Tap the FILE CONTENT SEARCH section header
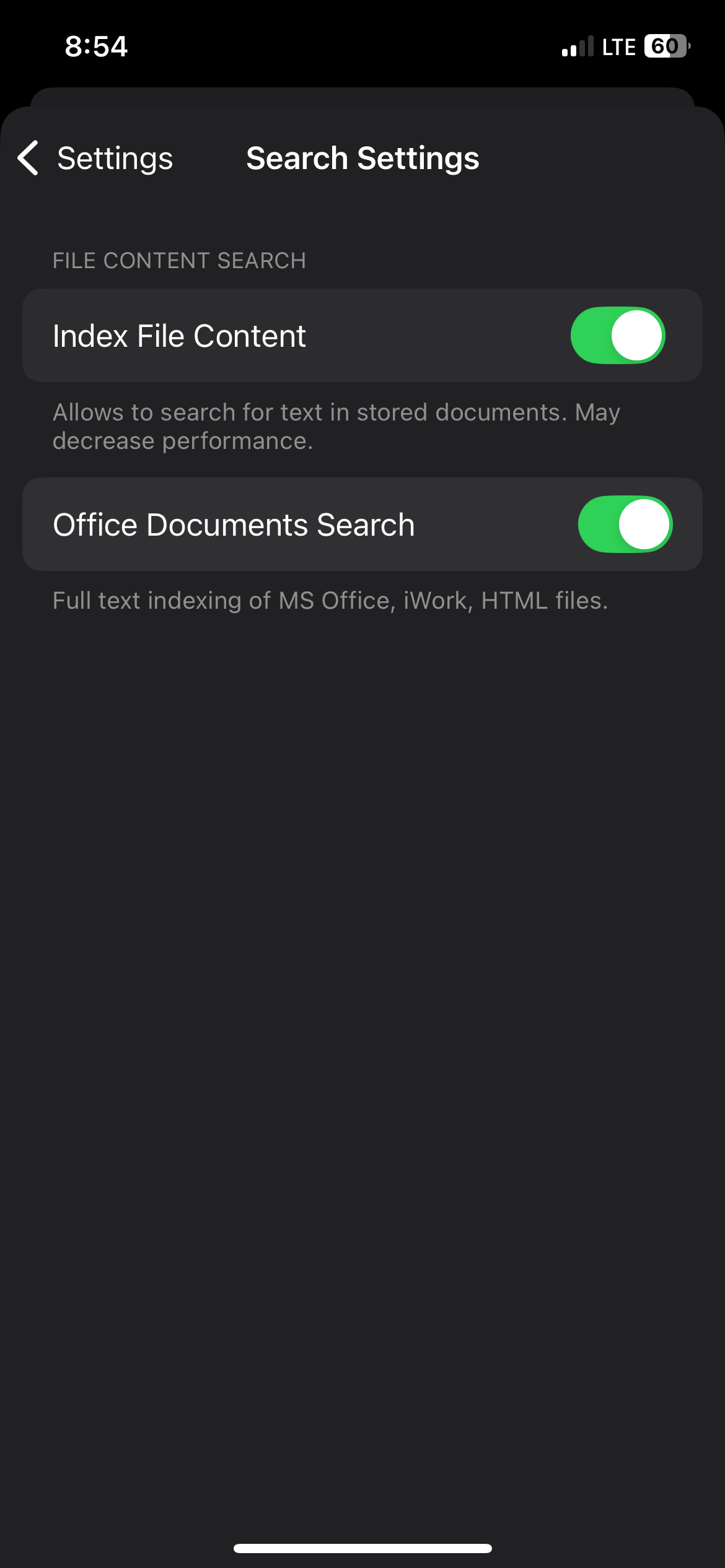 [179, 261]
